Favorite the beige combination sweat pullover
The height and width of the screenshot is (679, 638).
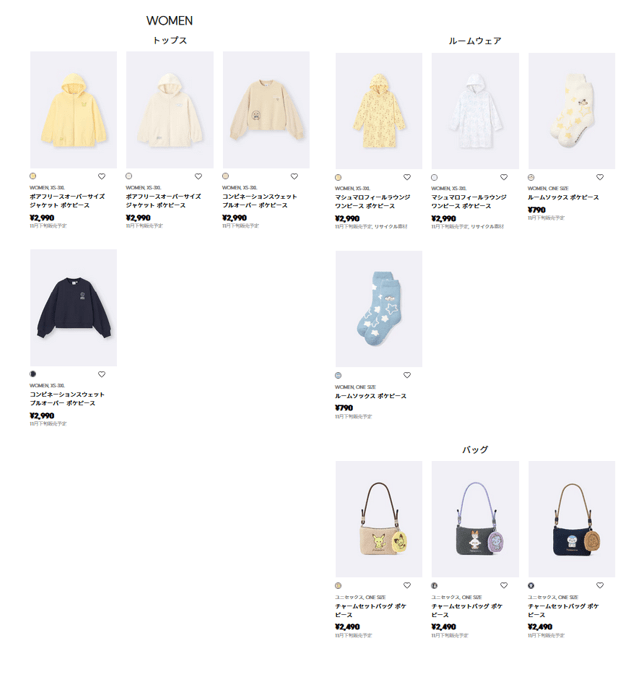[295, 176]
